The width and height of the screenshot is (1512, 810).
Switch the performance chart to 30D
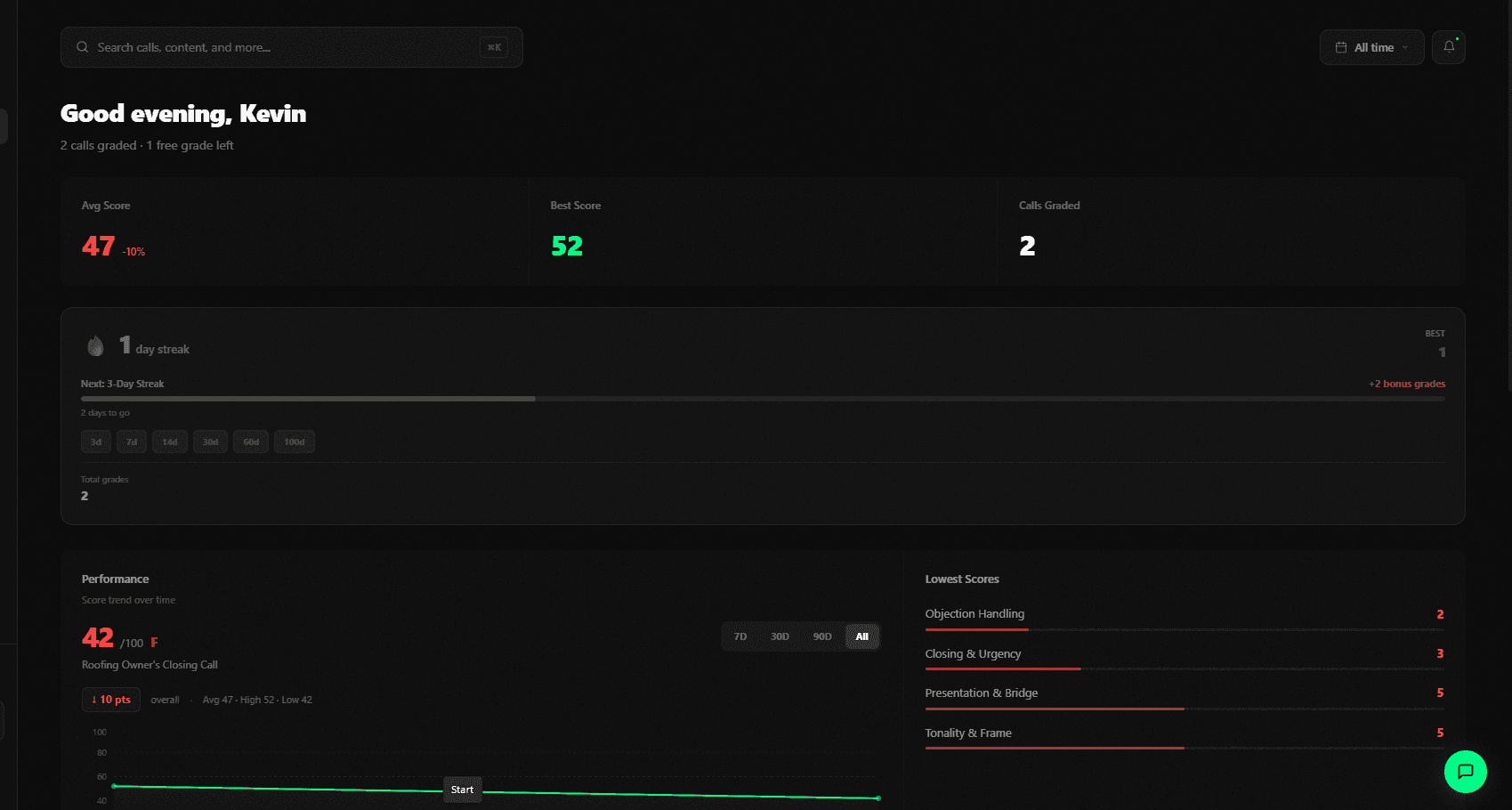780,636
